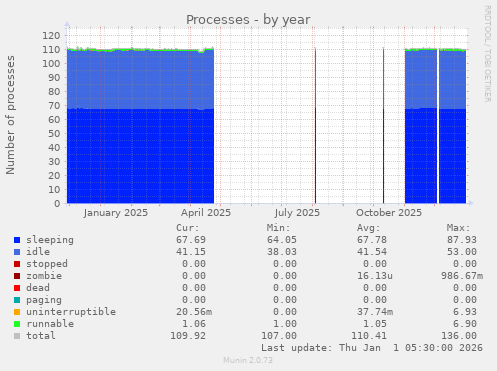Click runnable minimum value 1.00
The width and height of the screenshot is (497, 371).
tap(285, 324)
